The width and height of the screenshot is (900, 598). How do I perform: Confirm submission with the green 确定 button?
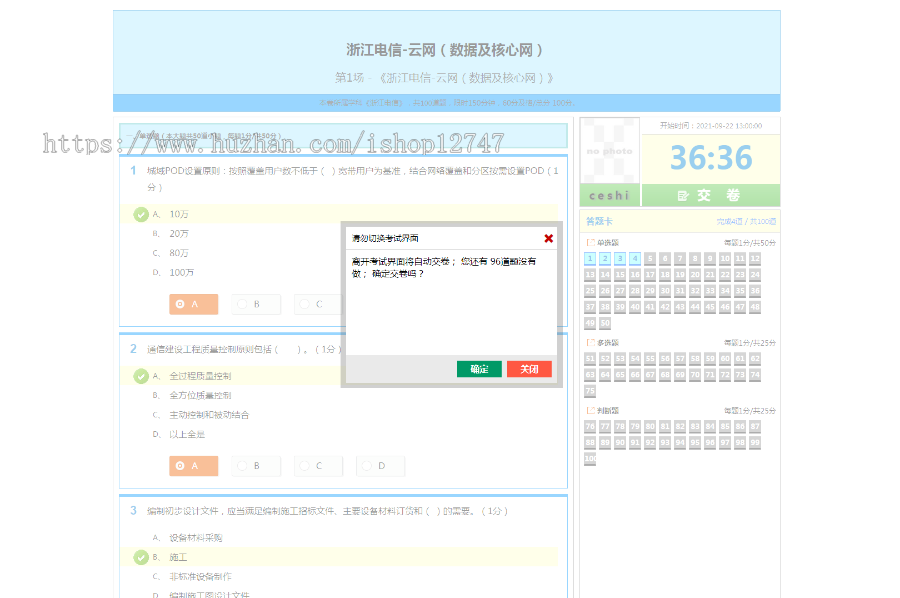click(479, 369)
